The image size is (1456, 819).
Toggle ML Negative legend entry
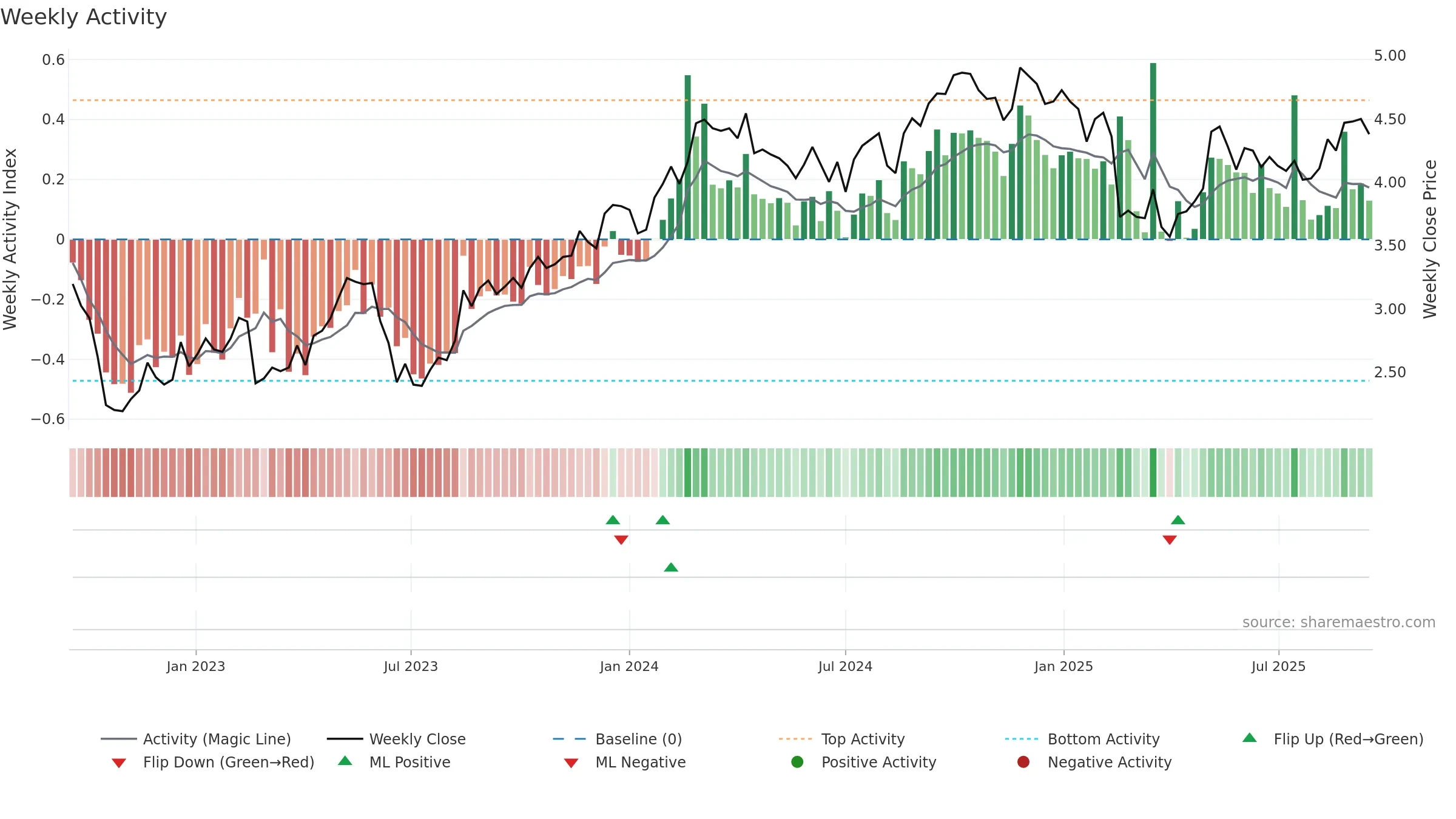tap(625, 762)
